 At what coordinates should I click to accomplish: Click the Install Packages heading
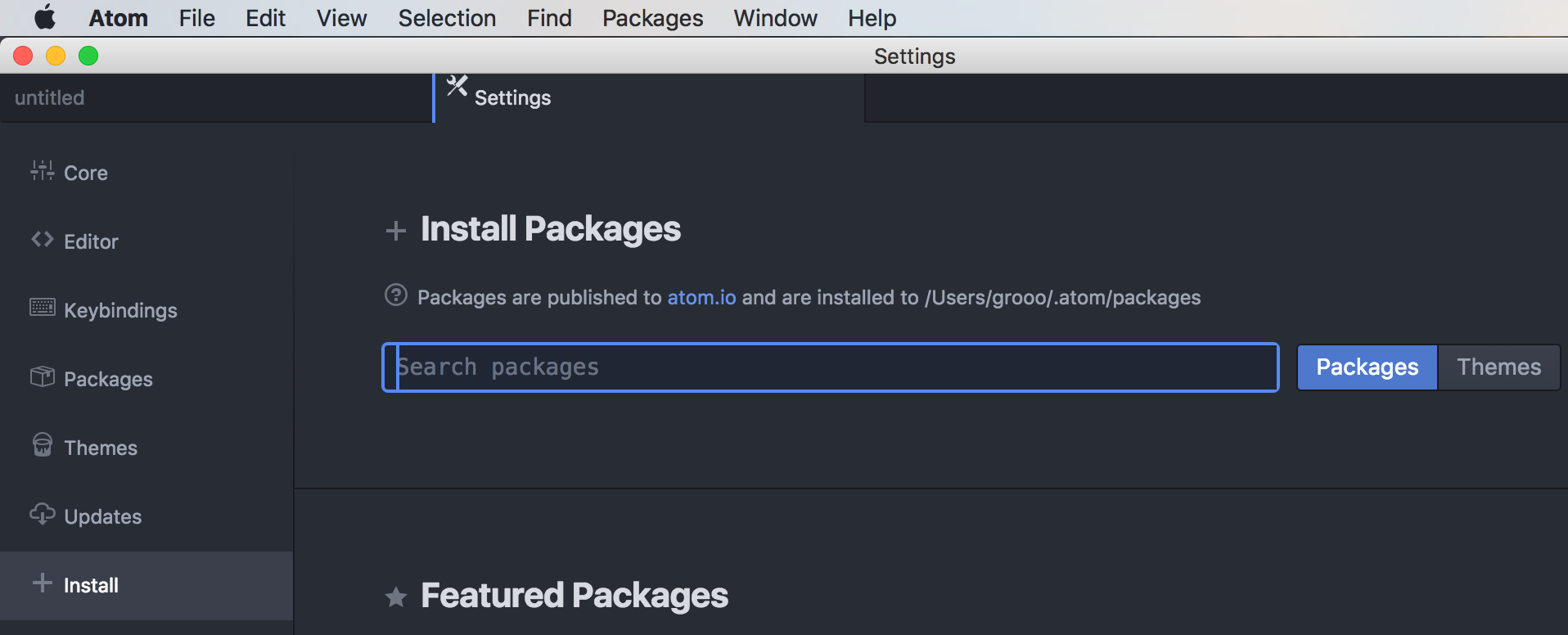[551, 229]
